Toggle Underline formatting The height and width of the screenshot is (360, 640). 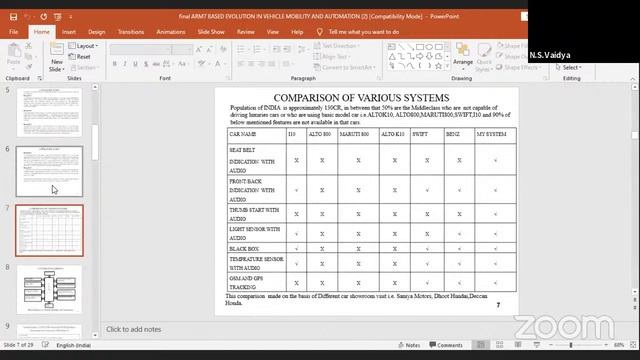coord(135,64)
